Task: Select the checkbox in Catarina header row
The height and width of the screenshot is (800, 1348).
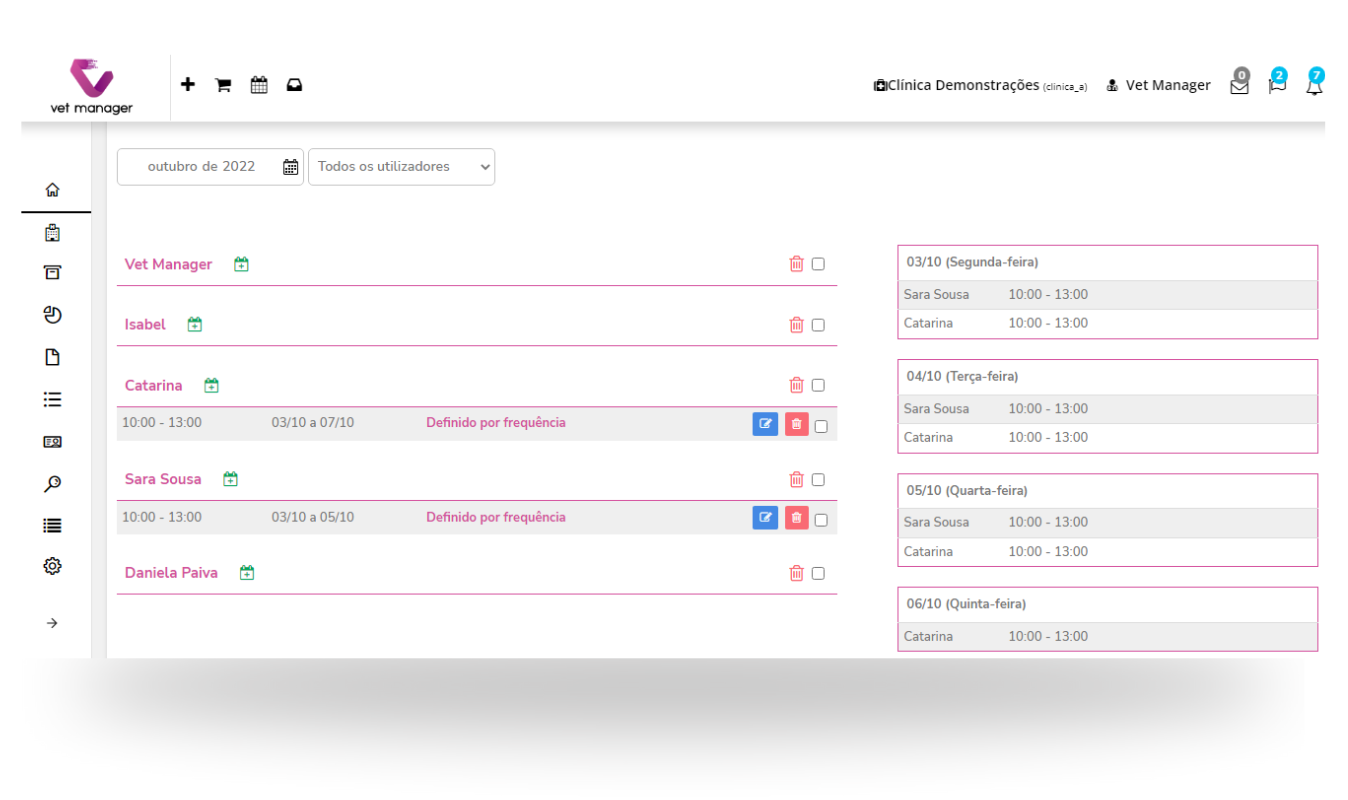Action: click(x=818, y=385)
